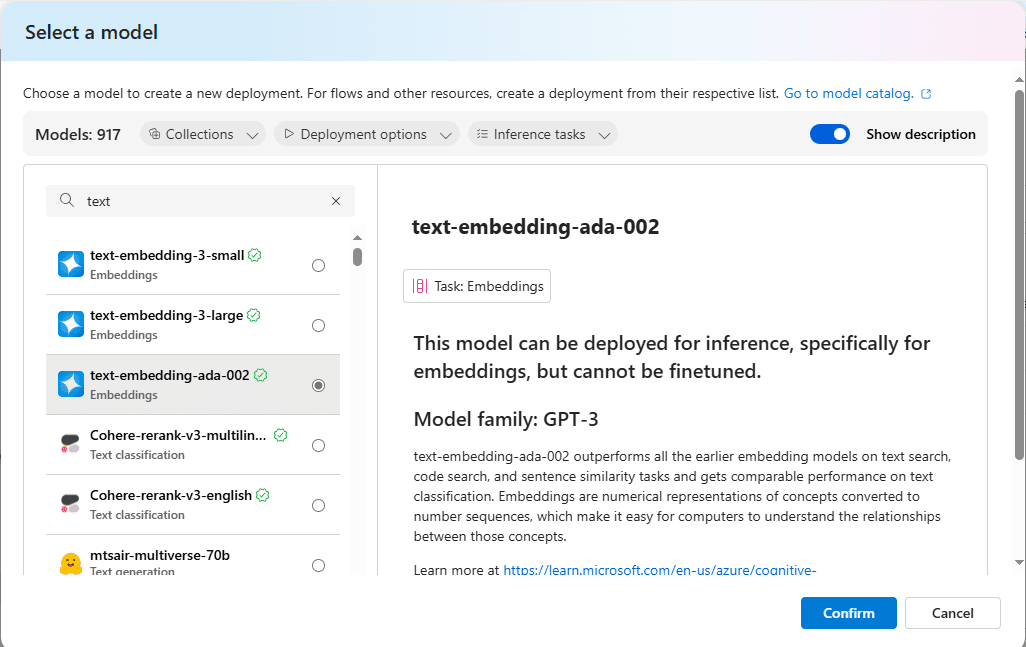Image resolution: width=1026 pixels, height=647 pixels.
Task: Click the Cohere-rerank-v3-multilingual model icon
Action: (x=70, y=444)
